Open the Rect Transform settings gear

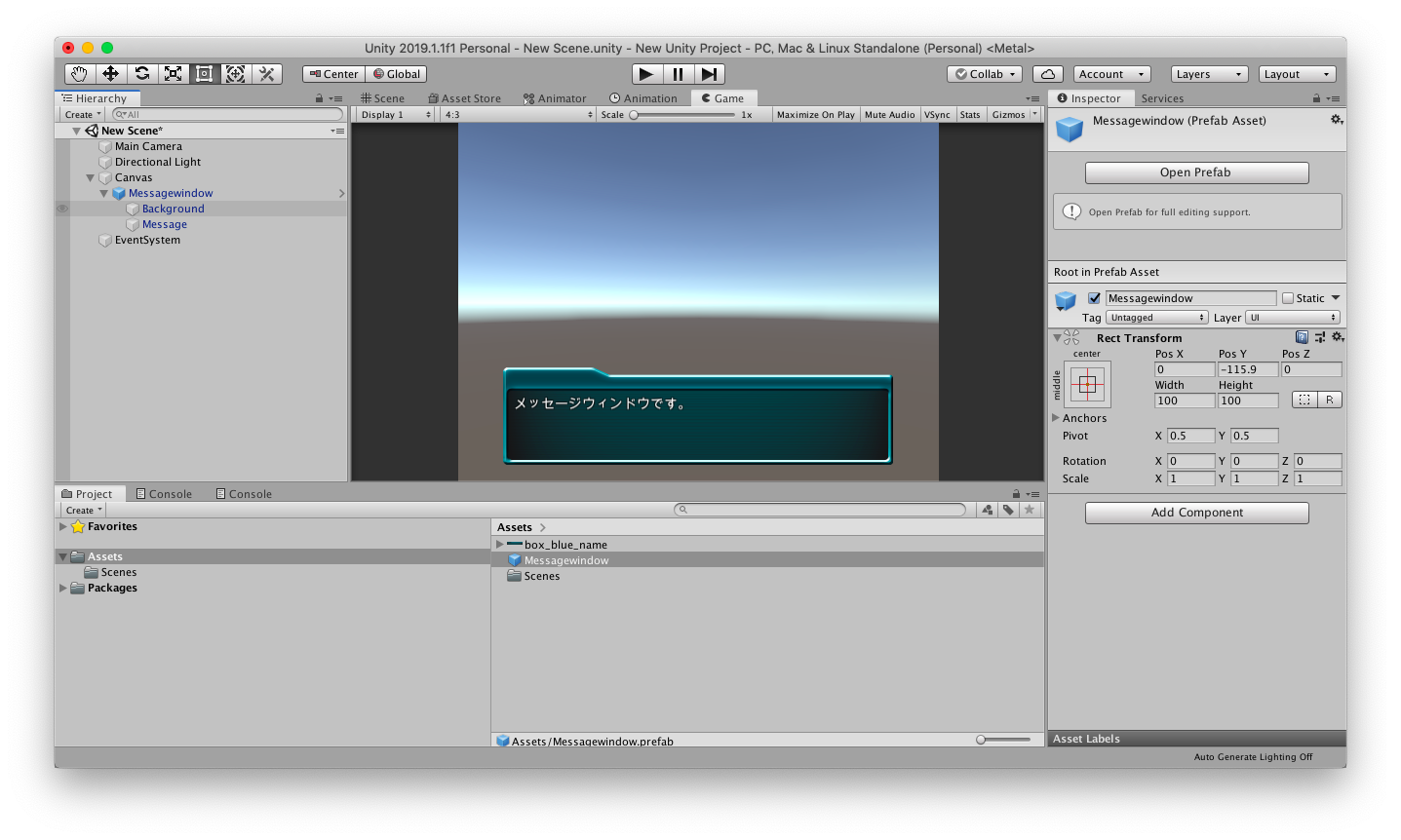point(1337,337)
